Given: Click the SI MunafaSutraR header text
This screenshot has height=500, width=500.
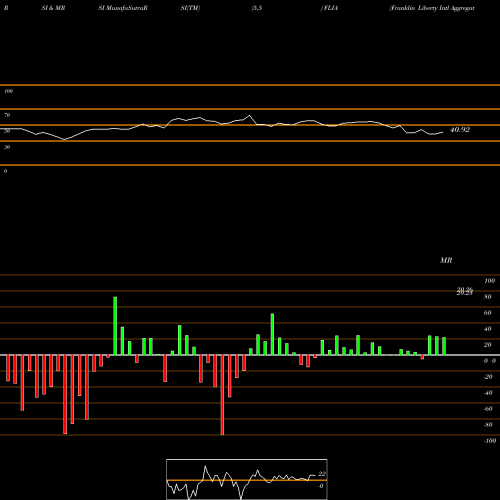Looking at the screenshot, I should tap(123, 8).
